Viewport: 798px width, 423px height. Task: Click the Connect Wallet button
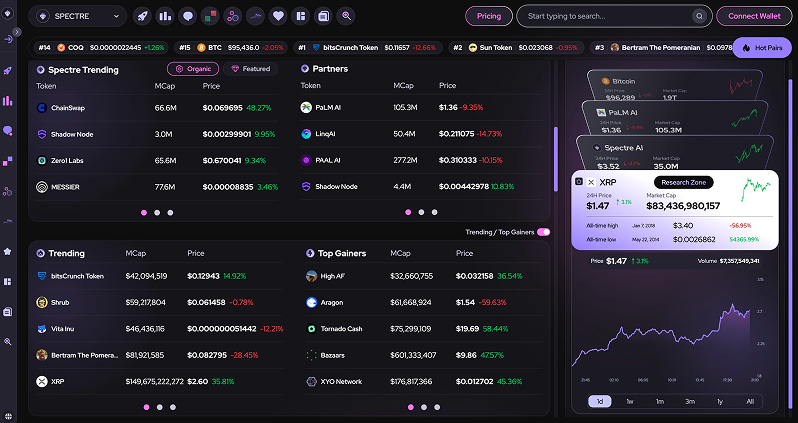pyautogui.click(x=754, y=16)
